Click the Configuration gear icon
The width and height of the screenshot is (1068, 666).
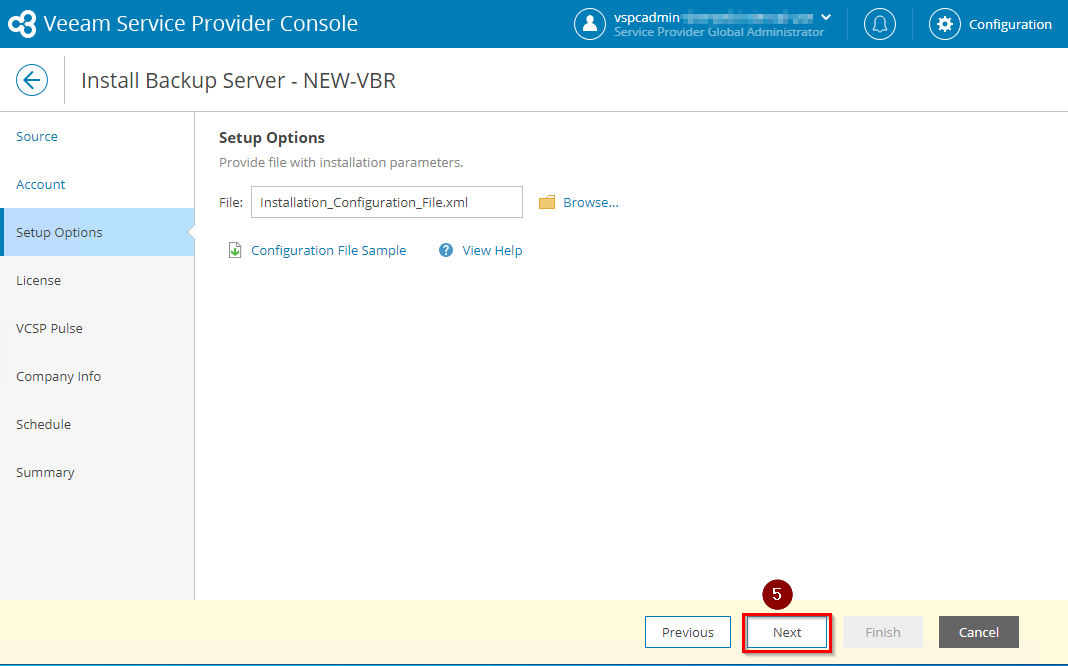point(944,24)
